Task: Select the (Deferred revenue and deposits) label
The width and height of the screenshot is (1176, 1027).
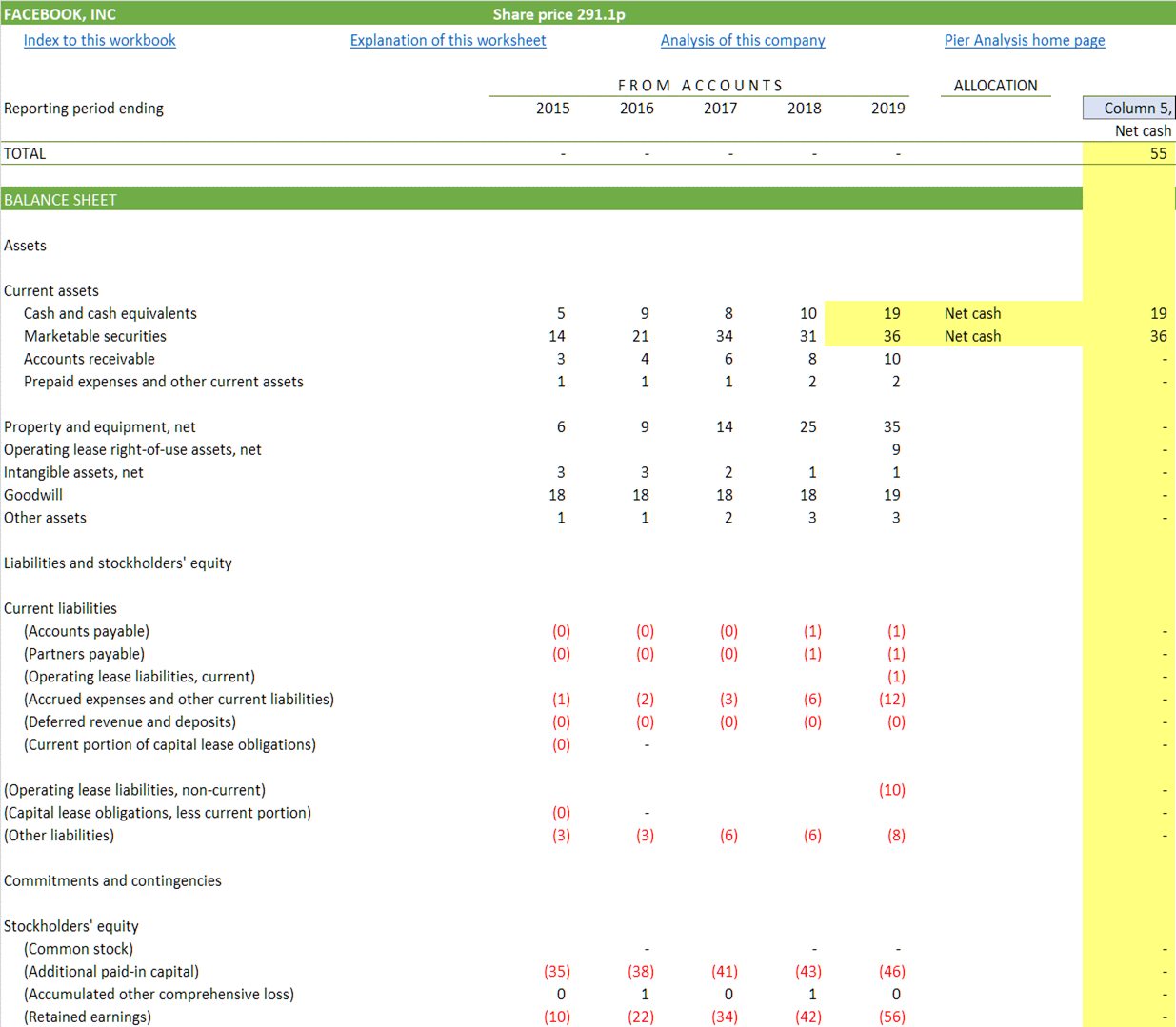Action: 130,721
